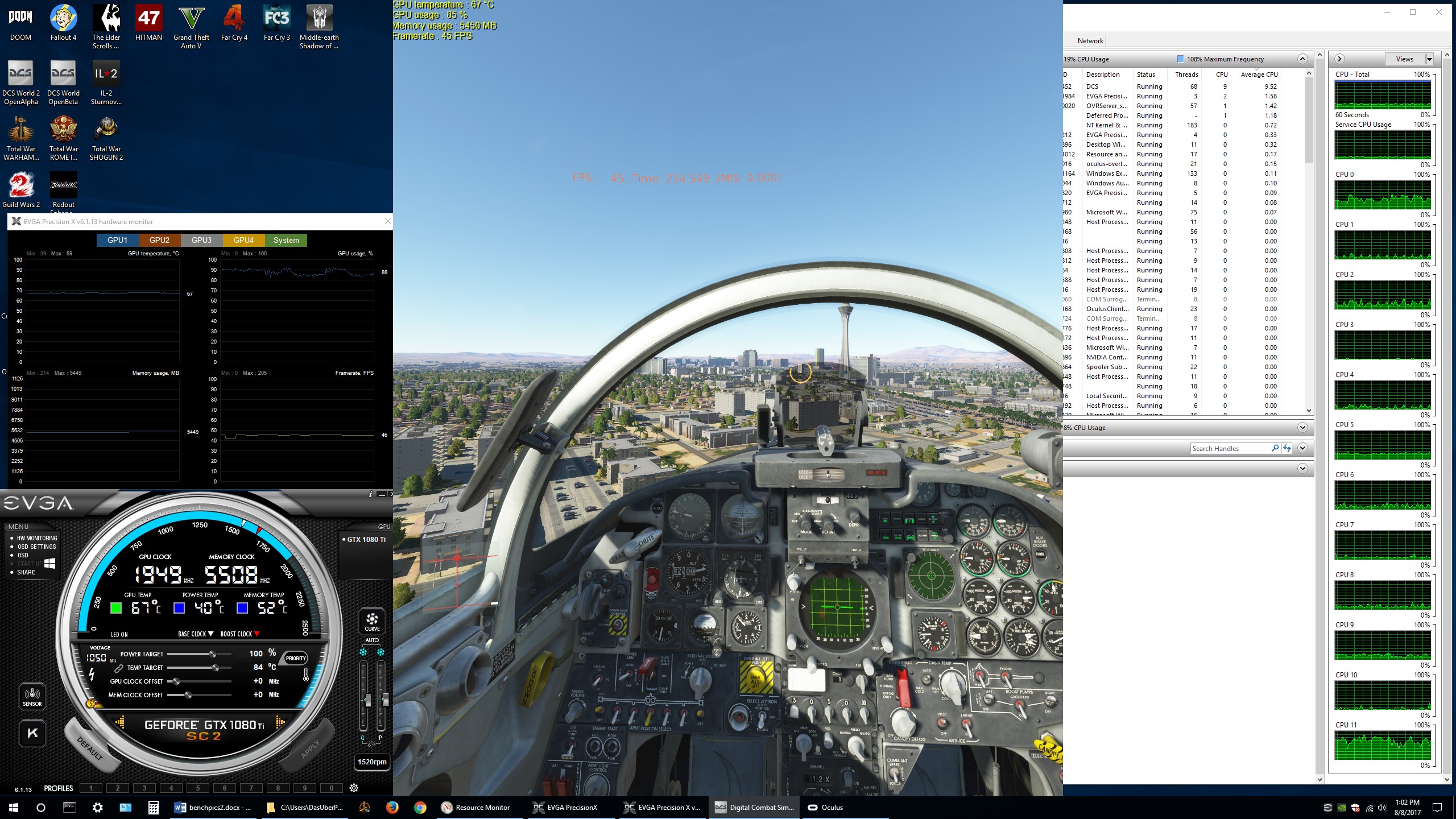
Task: Open the Windows Start menu
Action: 14,808
